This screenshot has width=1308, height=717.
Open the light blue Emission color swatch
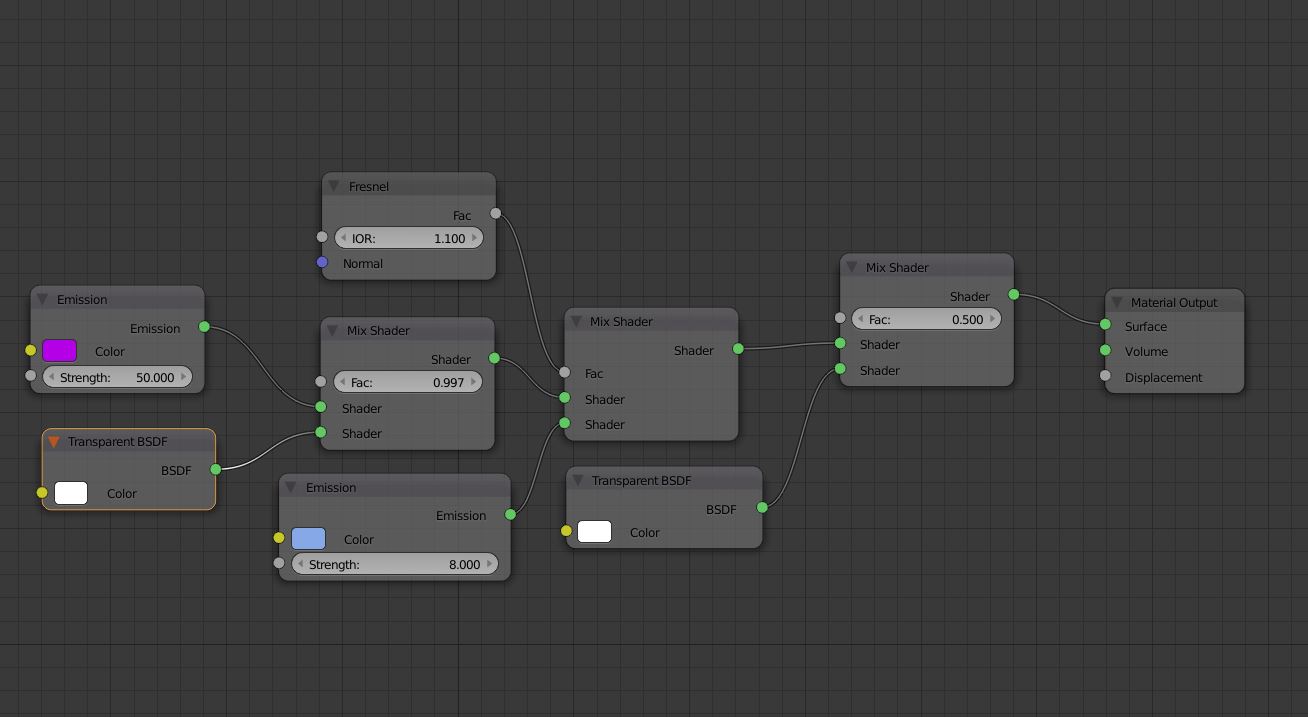point(308,539)
